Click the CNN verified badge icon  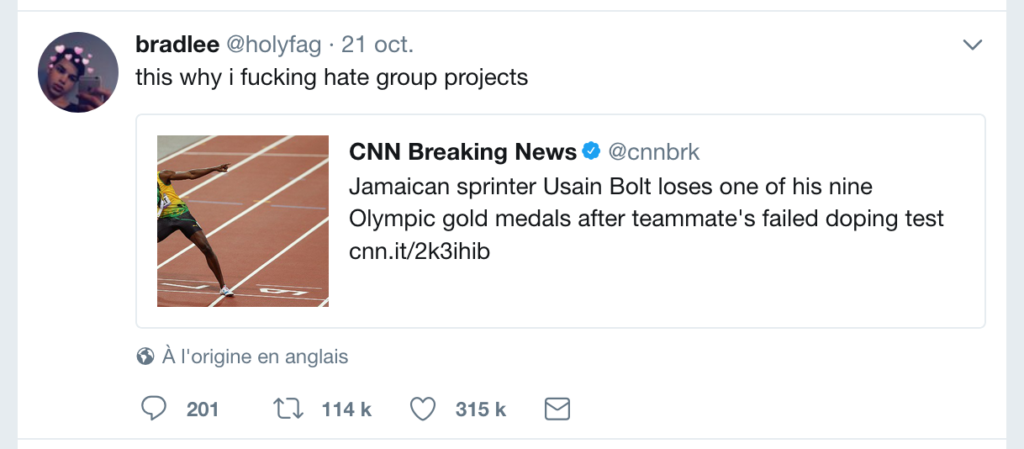tap(592, 151)
